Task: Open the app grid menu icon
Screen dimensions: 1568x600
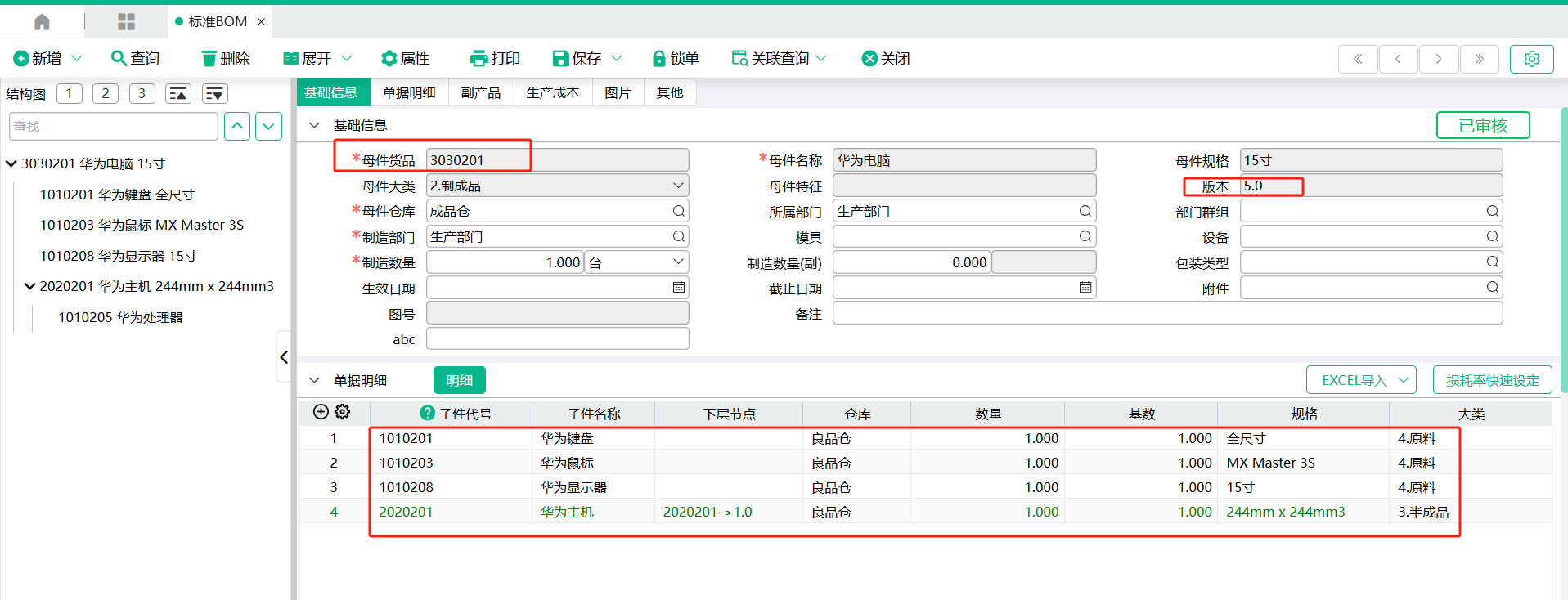Action: [x=126, y=21]
